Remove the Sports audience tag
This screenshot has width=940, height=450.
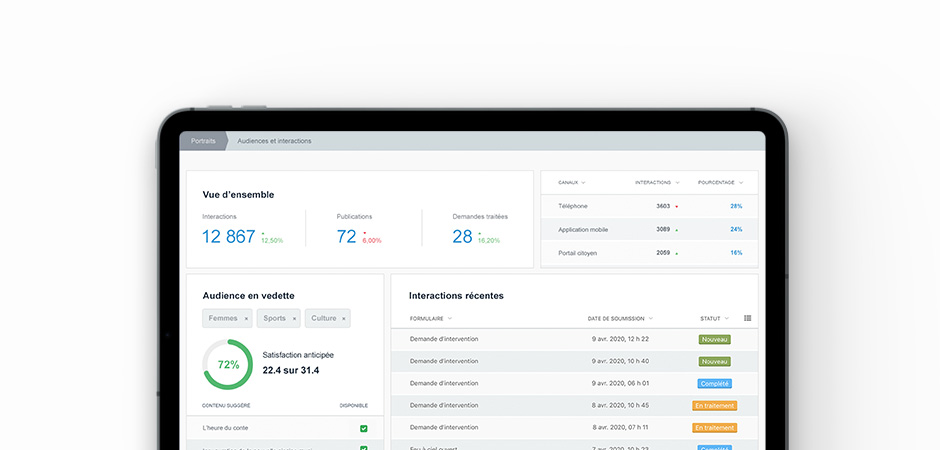point(294,319)
